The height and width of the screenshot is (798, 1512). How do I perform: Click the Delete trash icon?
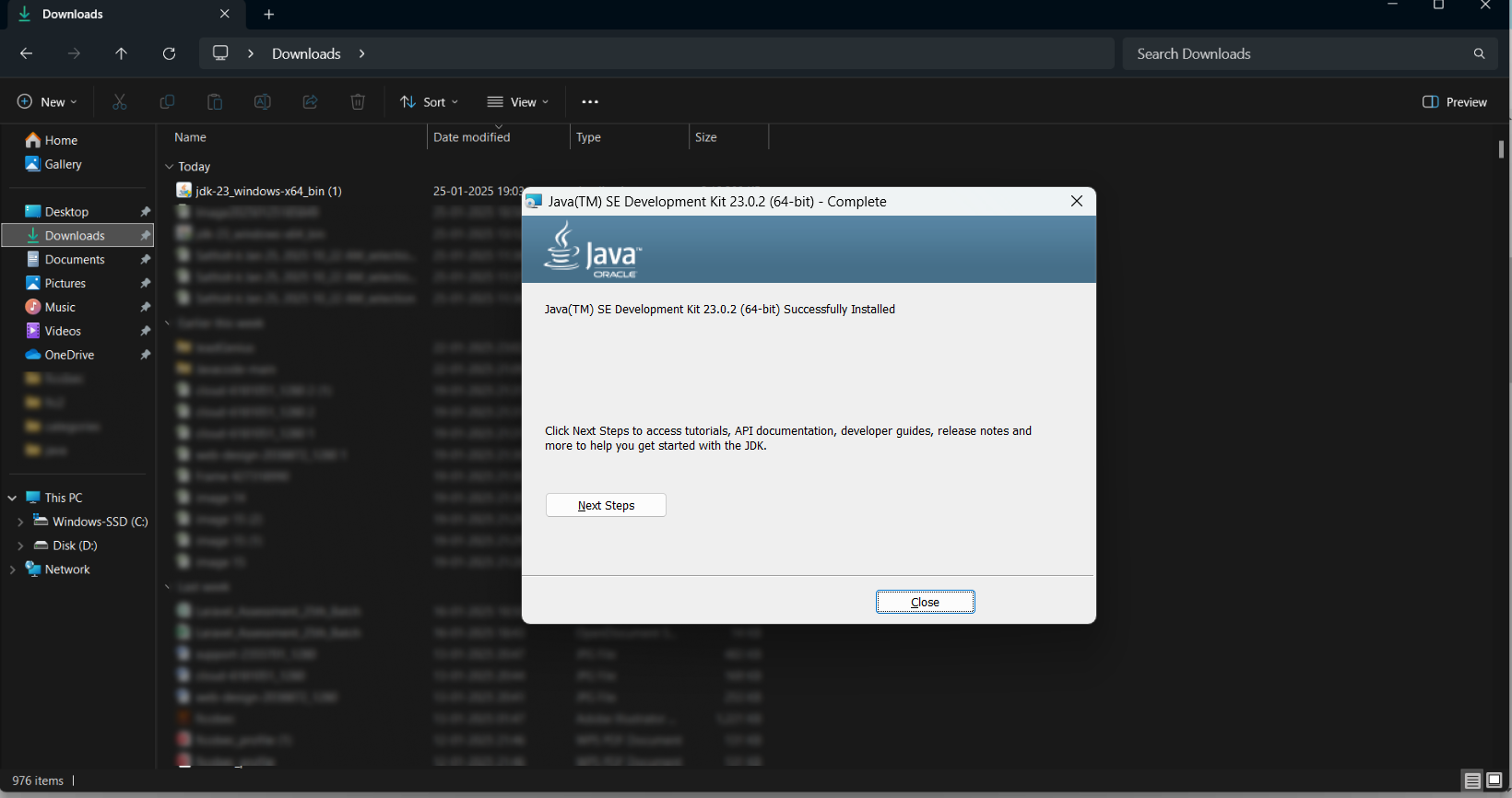coord(358,101)
